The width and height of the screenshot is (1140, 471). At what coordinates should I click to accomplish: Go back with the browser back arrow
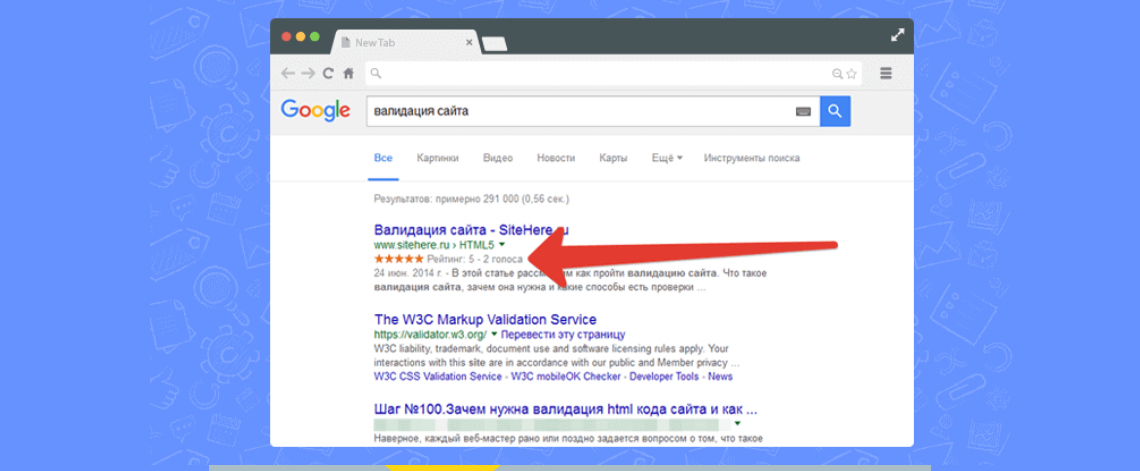click(289, 73)
